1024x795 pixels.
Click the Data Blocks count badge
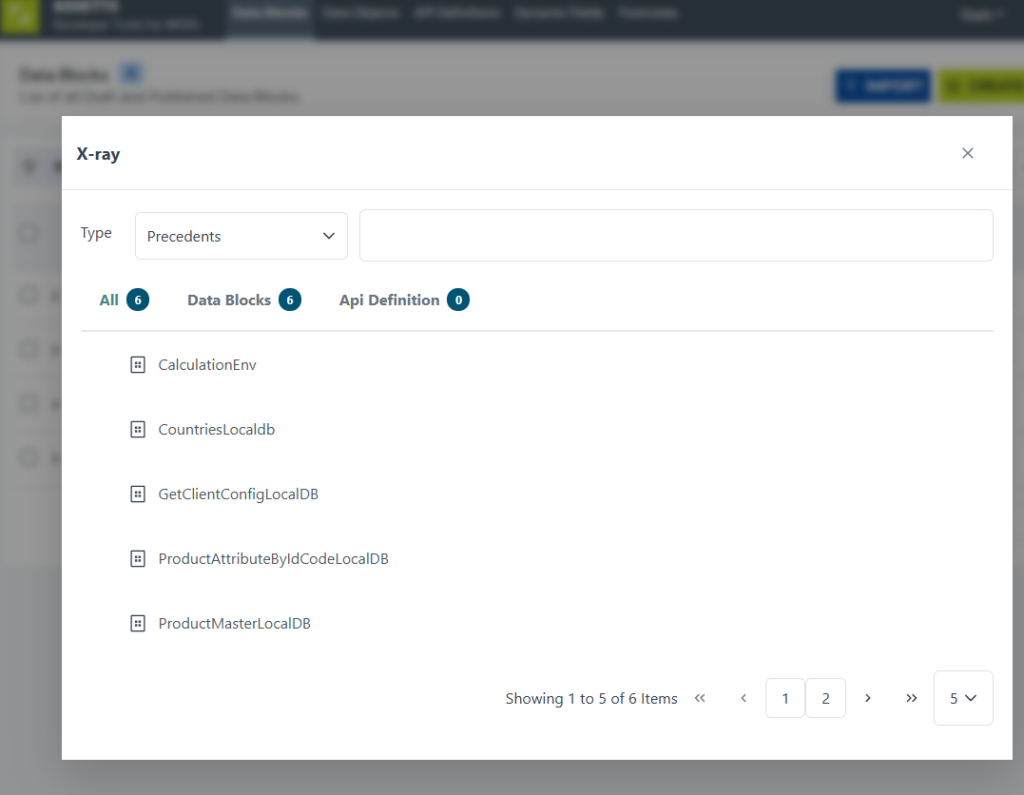click(290, 300)
